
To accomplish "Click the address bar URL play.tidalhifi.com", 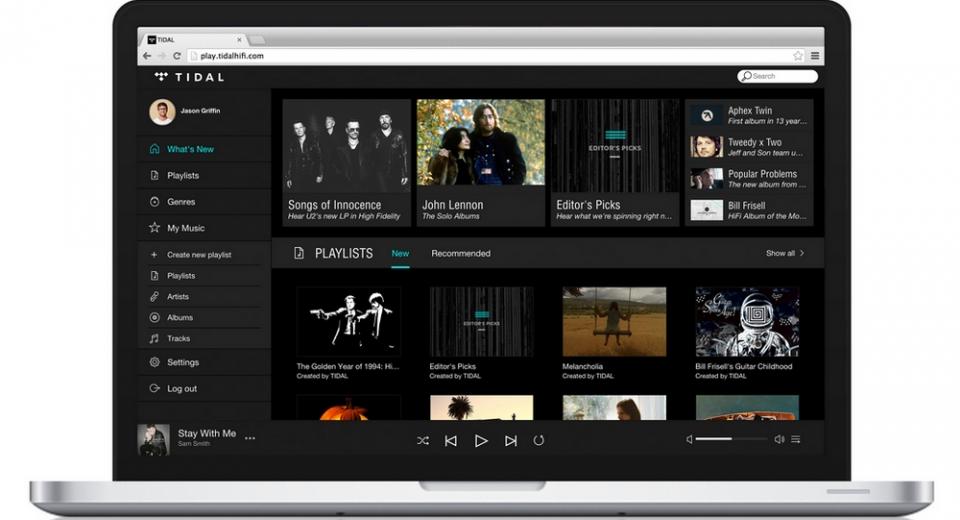I will 232,56.
